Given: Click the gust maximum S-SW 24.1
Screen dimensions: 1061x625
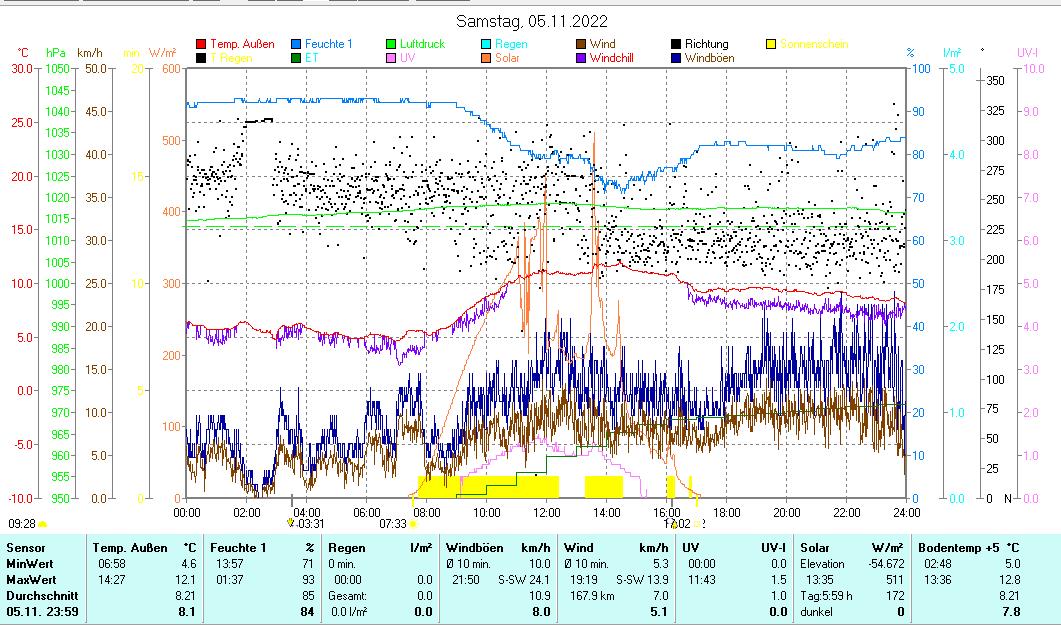Looking at the screenshot, I should point(524,580).
